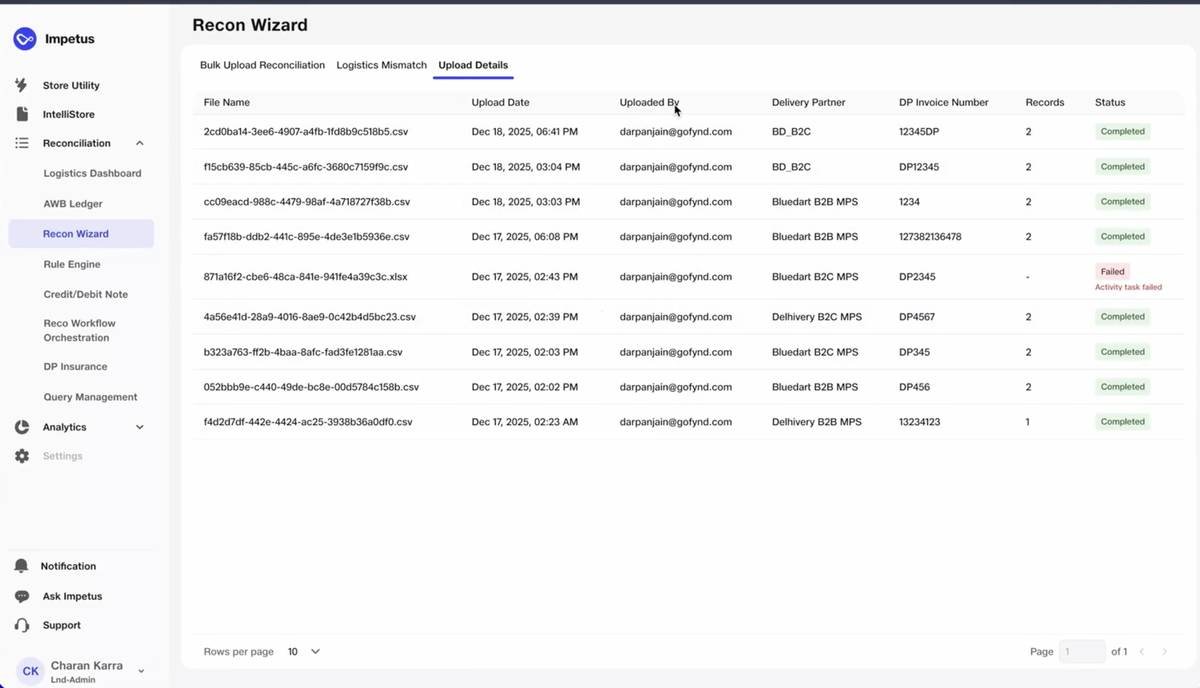Click the IntelliStore document icon
The width and height of the screenshot is (1200, 688).
[21, 114]
